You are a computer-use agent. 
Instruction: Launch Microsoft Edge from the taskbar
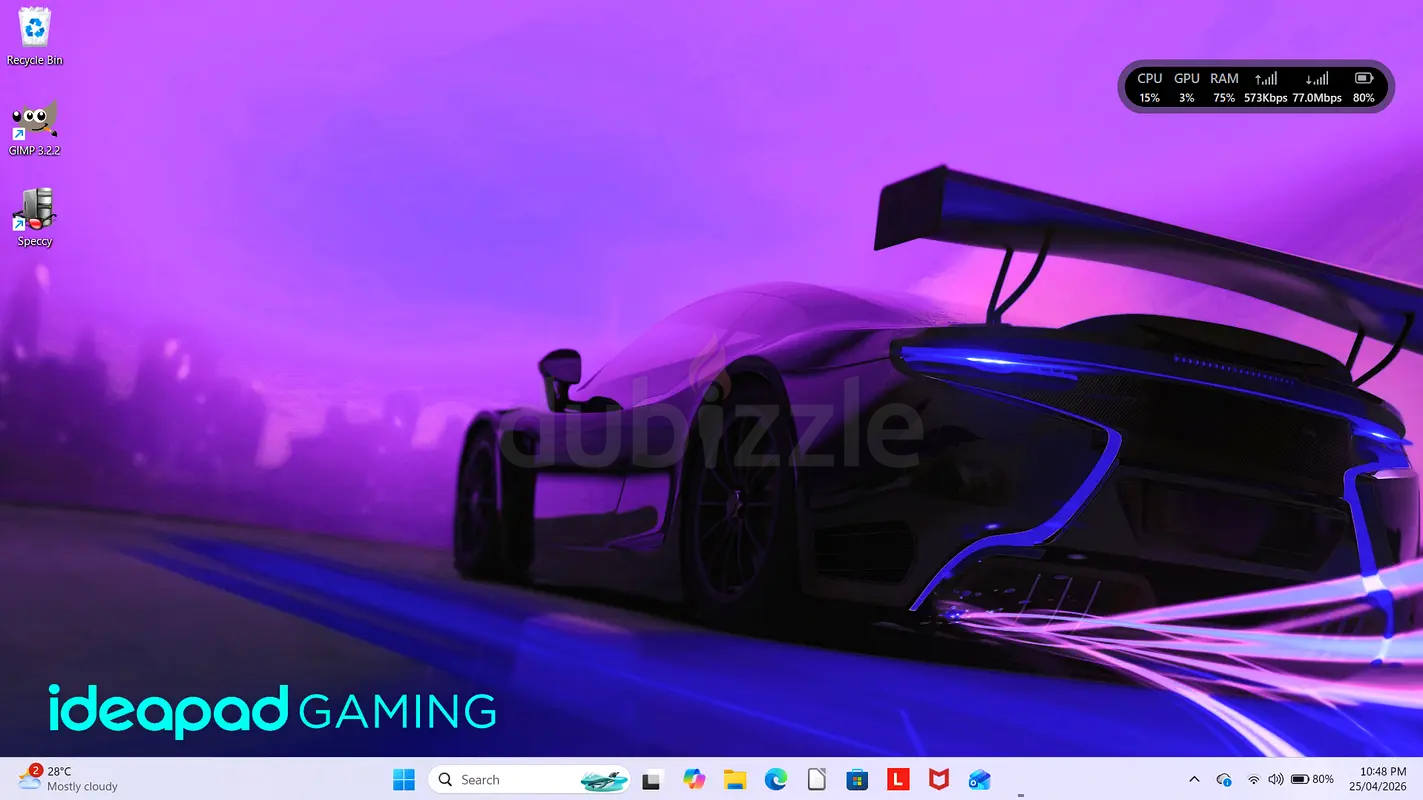pyautogui.click(x=776, y=780)
